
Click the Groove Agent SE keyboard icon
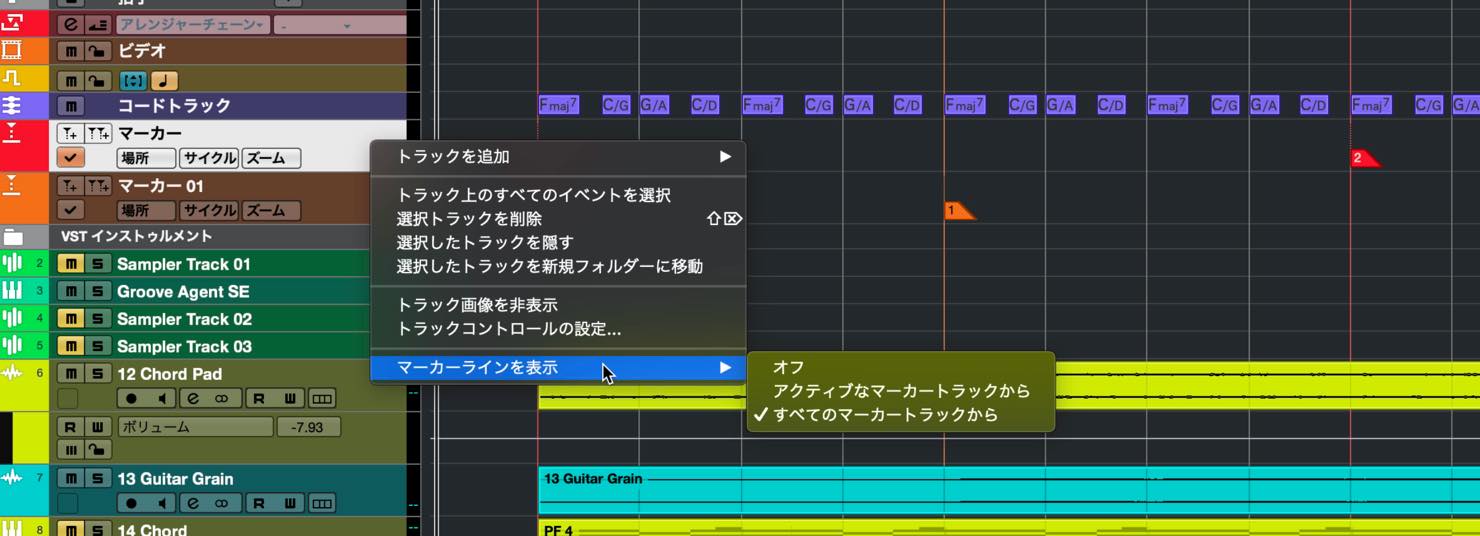[12, 291]
